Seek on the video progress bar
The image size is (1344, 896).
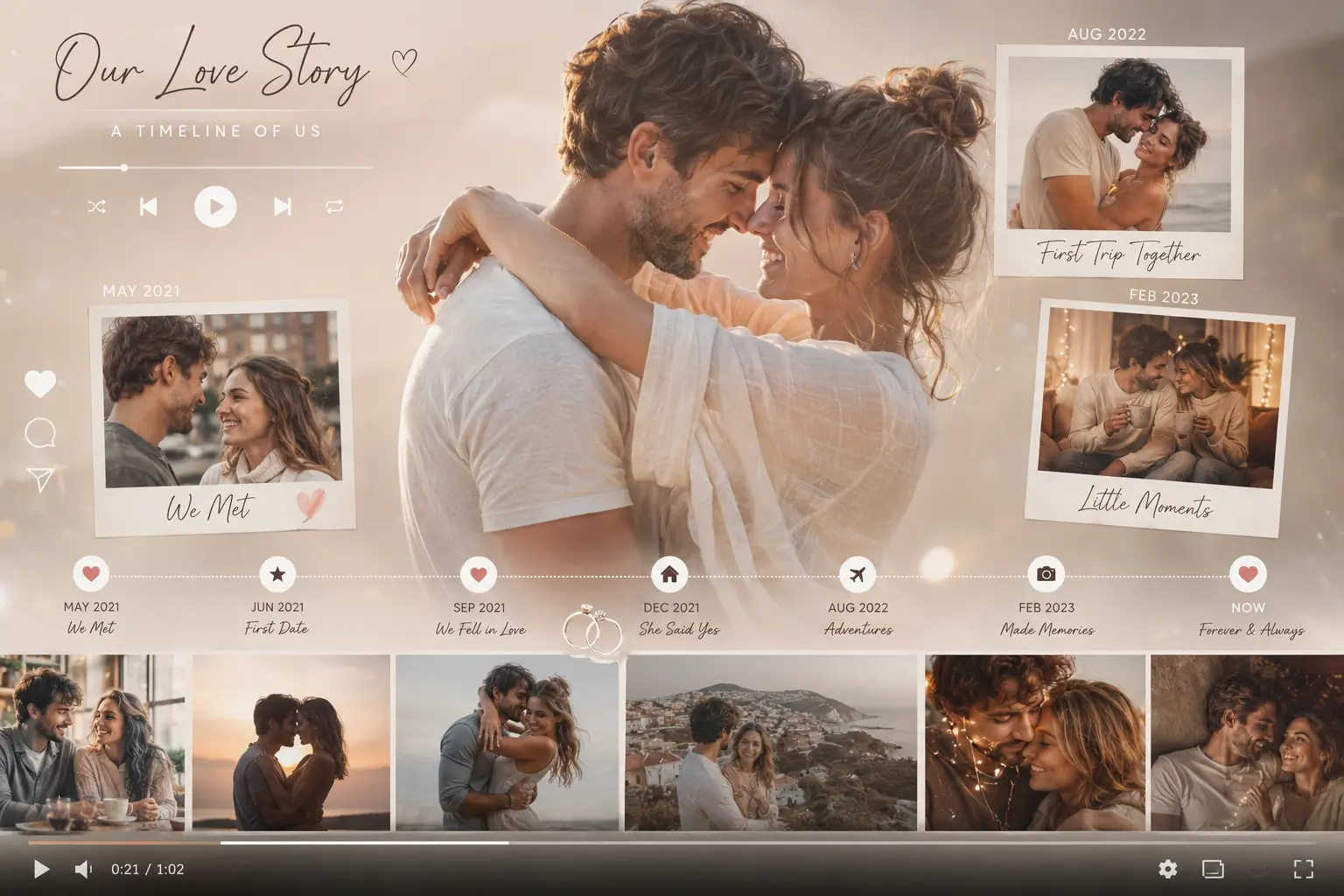[672, 843]
